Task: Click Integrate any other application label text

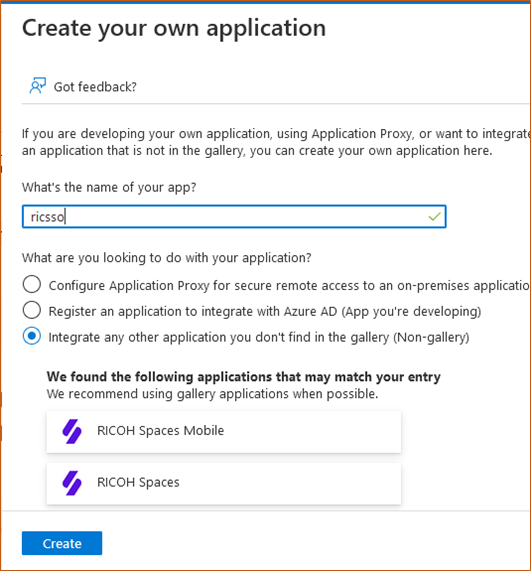Action: pyautogui.click(x=259, y=338)
